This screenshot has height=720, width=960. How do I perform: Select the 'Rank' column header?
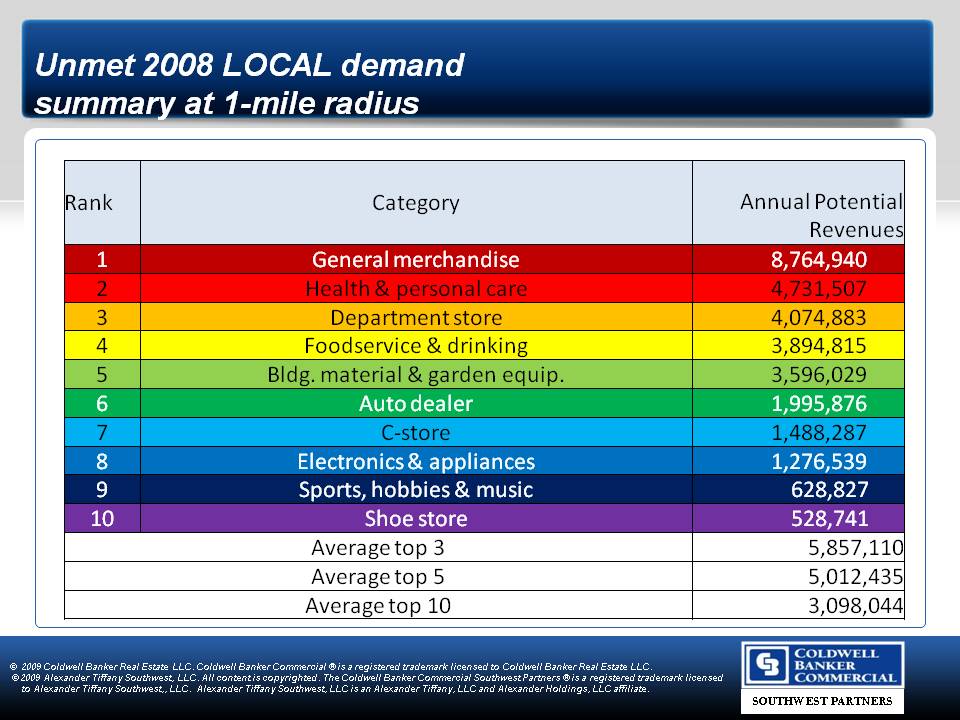[89, 202]
